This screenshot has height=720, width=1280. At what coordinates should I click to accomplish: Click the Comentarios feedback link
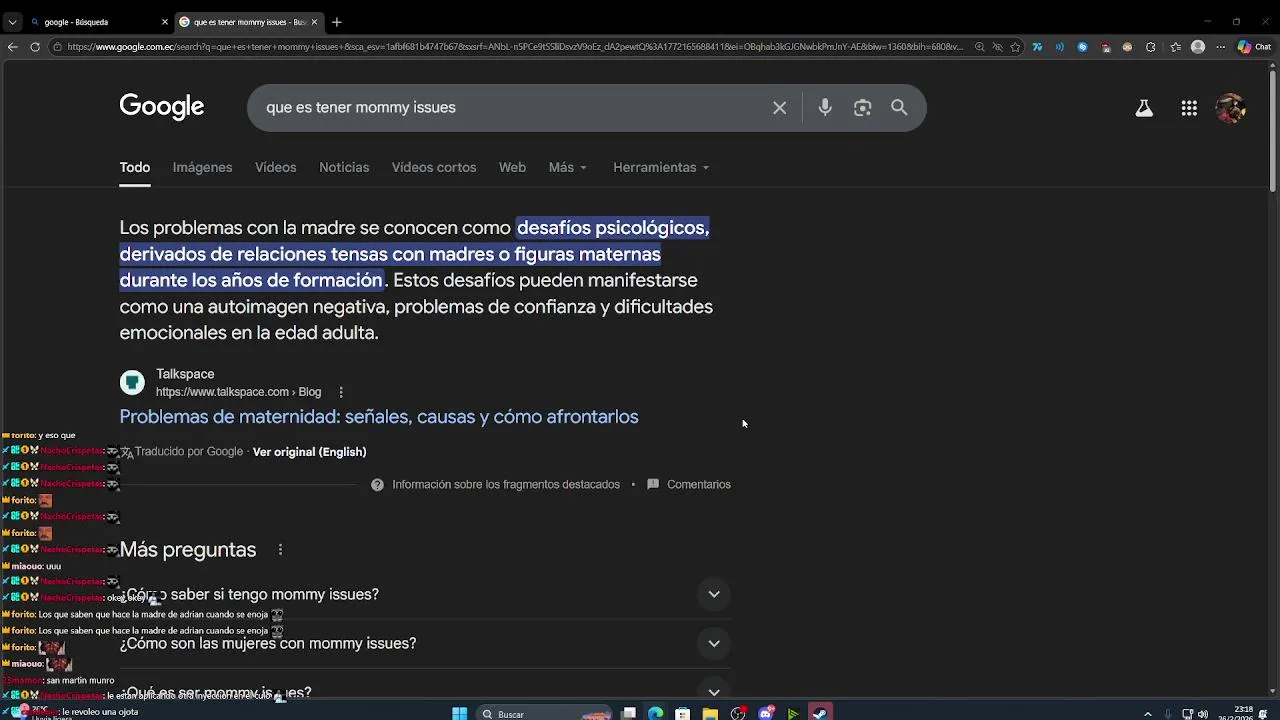689,485
